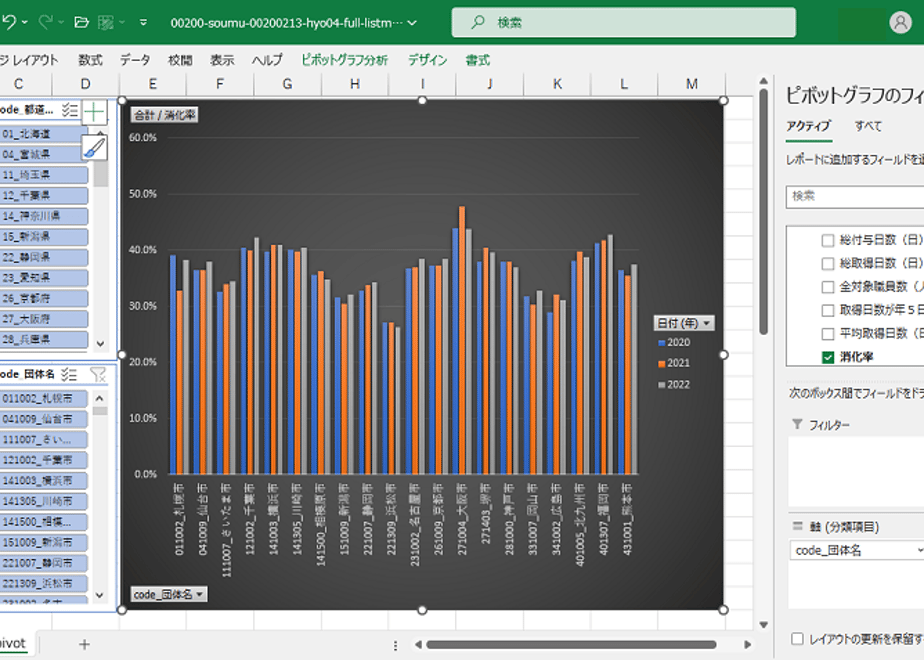This screenshot has width=924, height=660.
Task: Click the funnel icon next to フィルター
Action: click(797, 424)
